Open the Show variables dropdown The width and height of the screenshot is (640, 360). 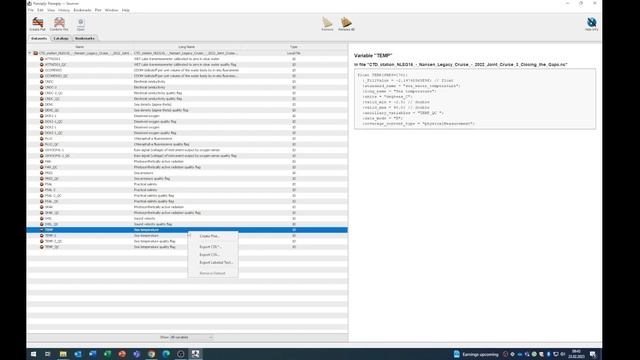pyautogui.click(x=191, y=337)
